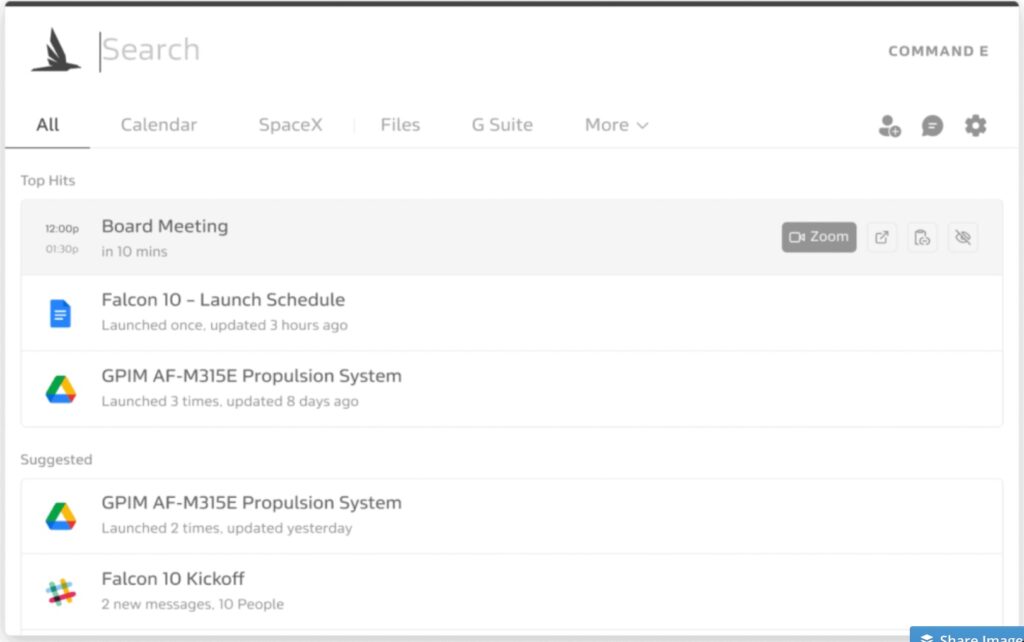Hide Board Meeting with crossed-eye icon

(963, 237)
